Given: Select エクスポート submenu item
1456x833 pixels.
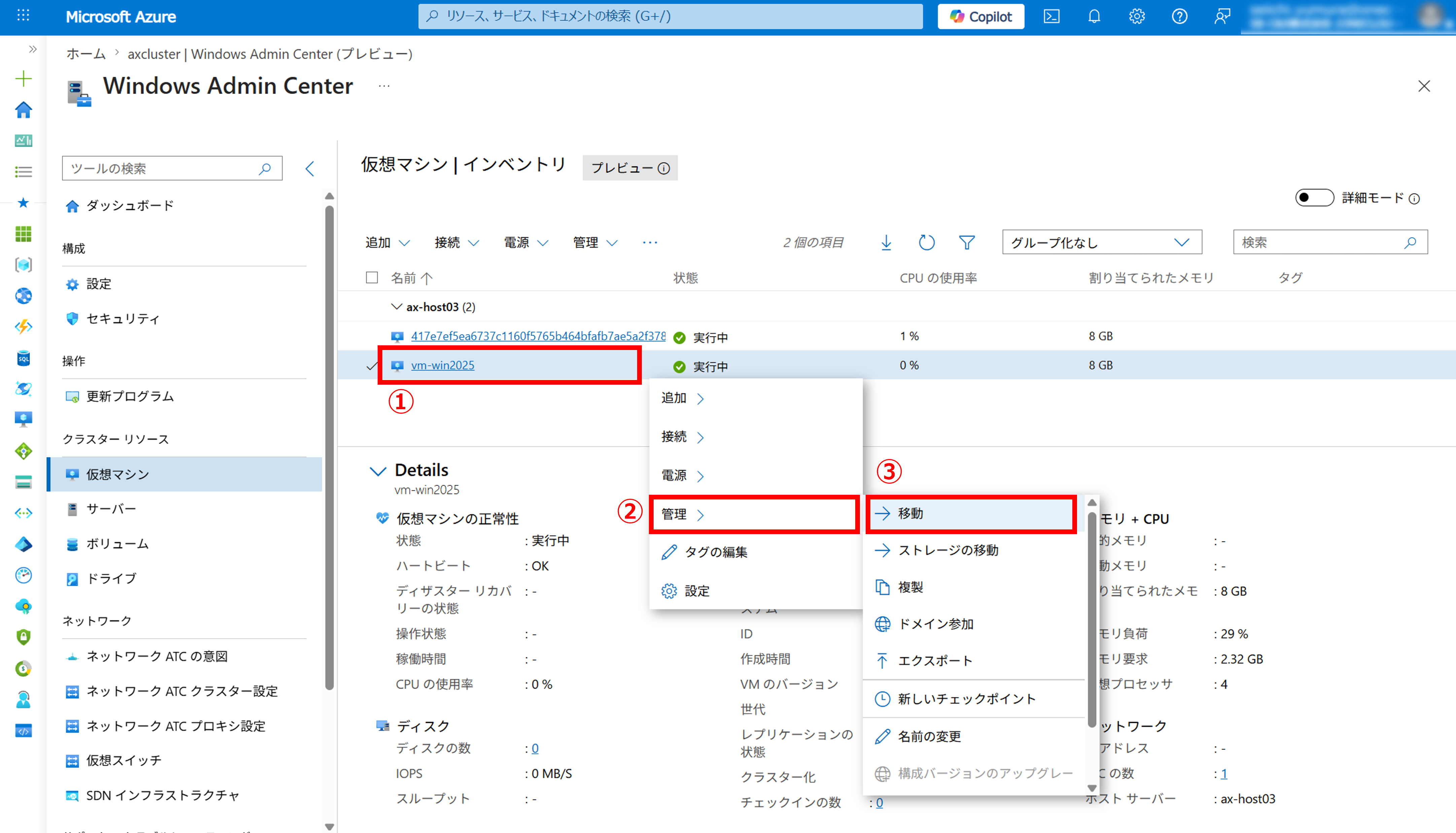Looking at the screenshot, I should point(974,661).
